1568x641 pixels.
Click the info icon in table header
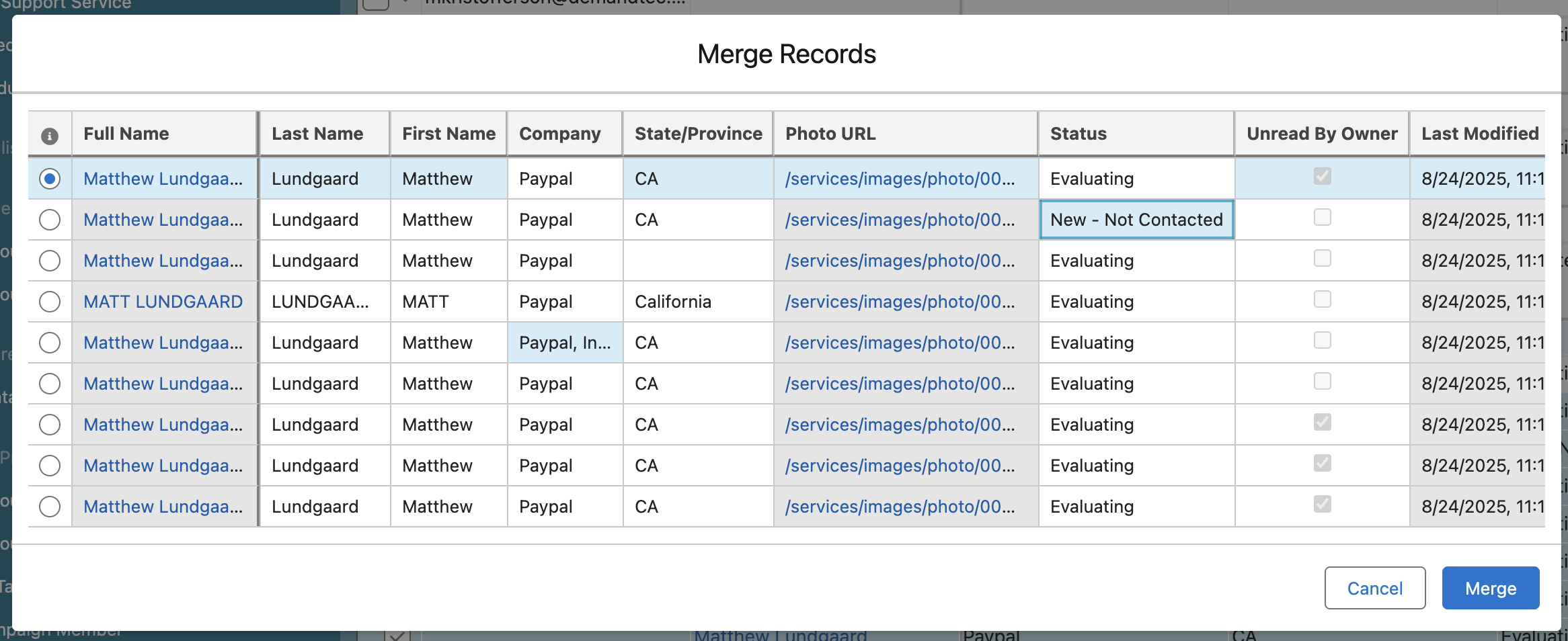pyautogui.click(x=50, y=136)
